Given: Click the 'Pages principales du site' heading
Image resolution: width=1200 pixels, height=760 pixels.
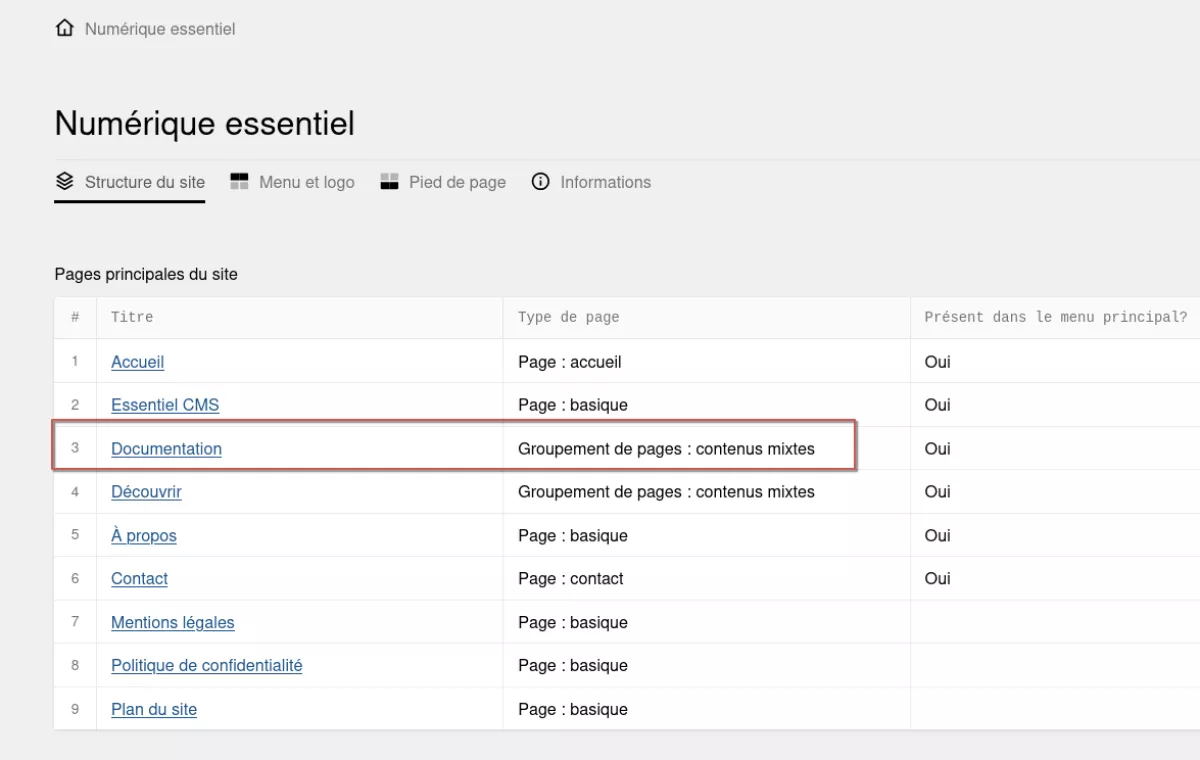Looking at the screenshot, I should [x=146, y=274].
